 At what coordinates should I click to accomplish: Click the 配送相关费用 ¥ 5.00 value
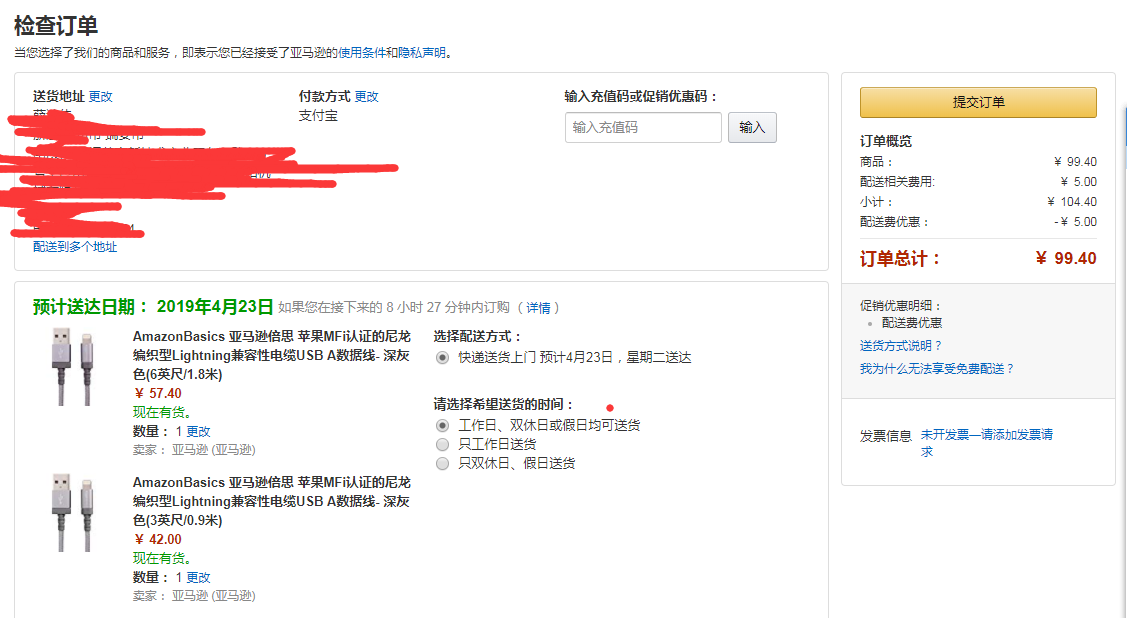pos(1079,182)
